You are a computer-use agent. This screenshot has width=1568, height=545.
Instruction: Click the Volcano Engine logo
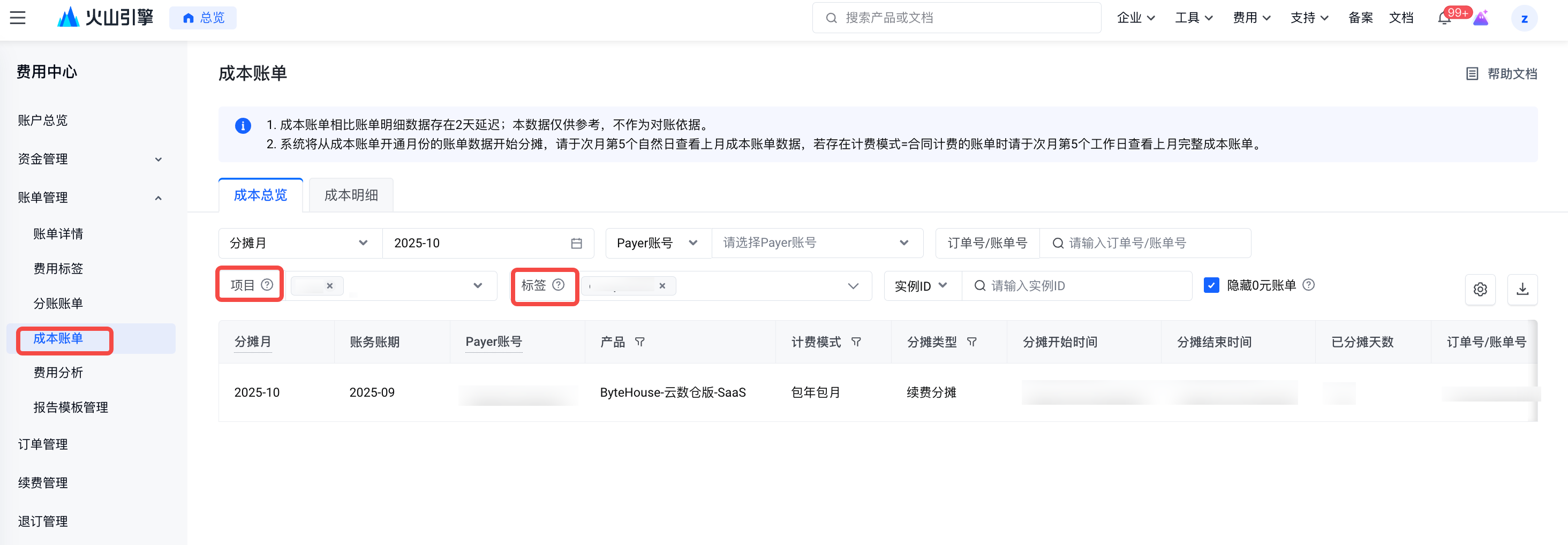tap(105, 17)
